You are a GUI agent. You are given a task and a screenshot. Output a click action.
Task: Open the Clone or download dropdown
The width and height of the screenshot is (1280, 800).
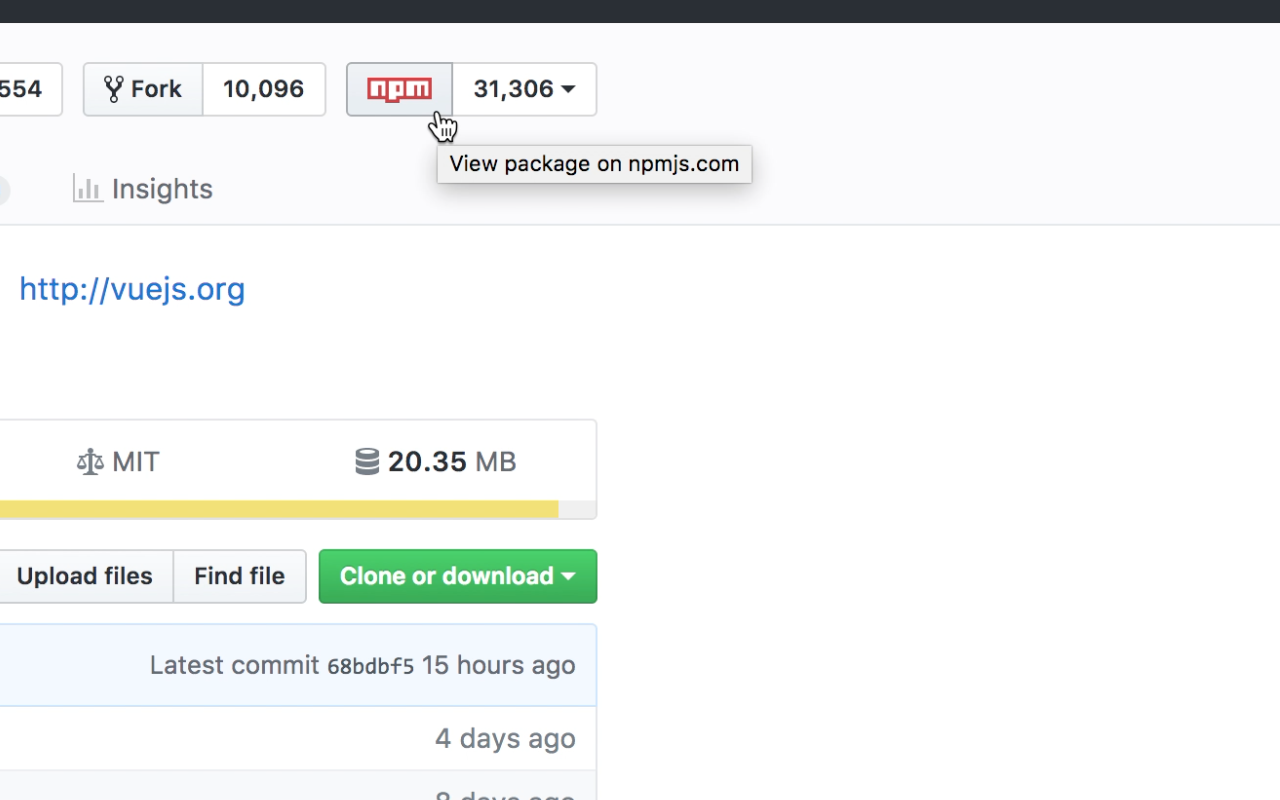(x=457, y=576)
